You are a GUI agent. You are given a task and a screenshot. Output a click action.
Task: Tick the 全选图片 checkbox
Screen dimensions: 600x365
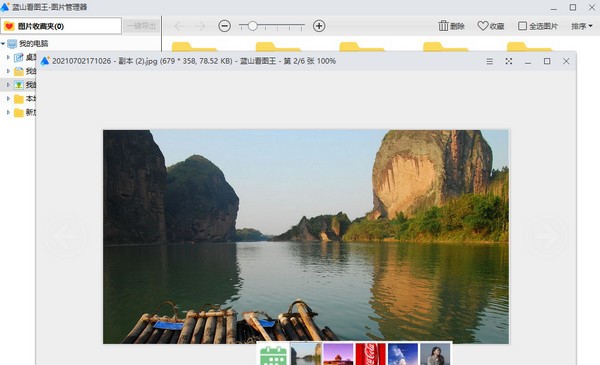[522, 26]
